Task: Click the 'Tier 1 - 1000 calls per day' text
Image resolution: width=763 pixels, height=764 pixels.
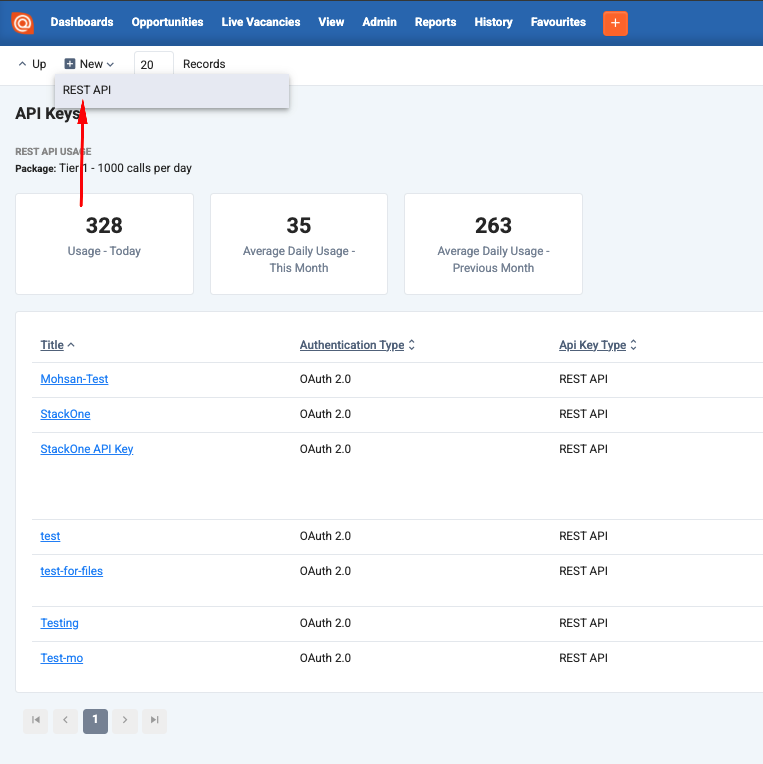Action: pyautogui.click(x=126, y=168)
